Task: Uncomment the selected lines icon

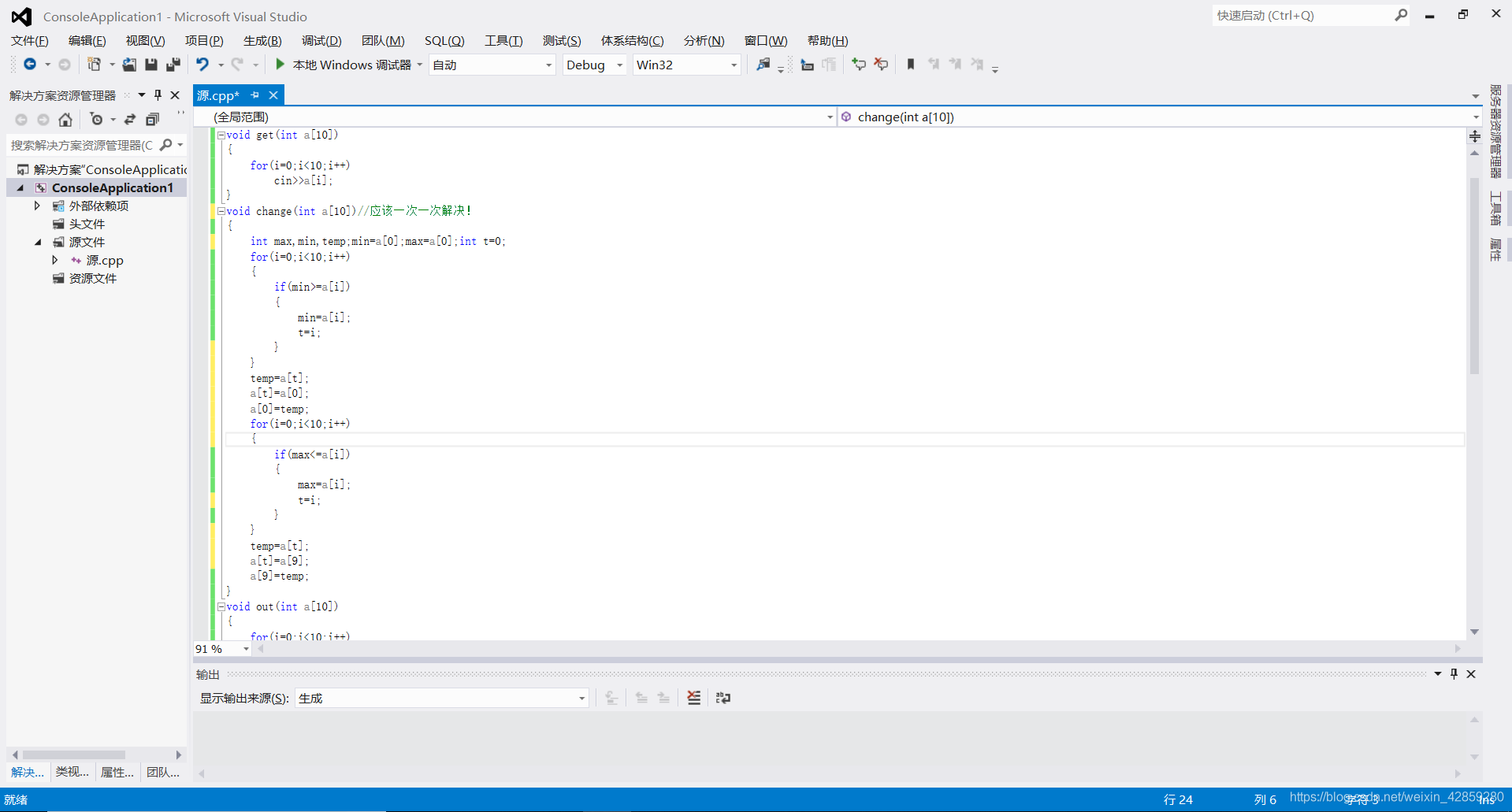Action: pos(881,65)
